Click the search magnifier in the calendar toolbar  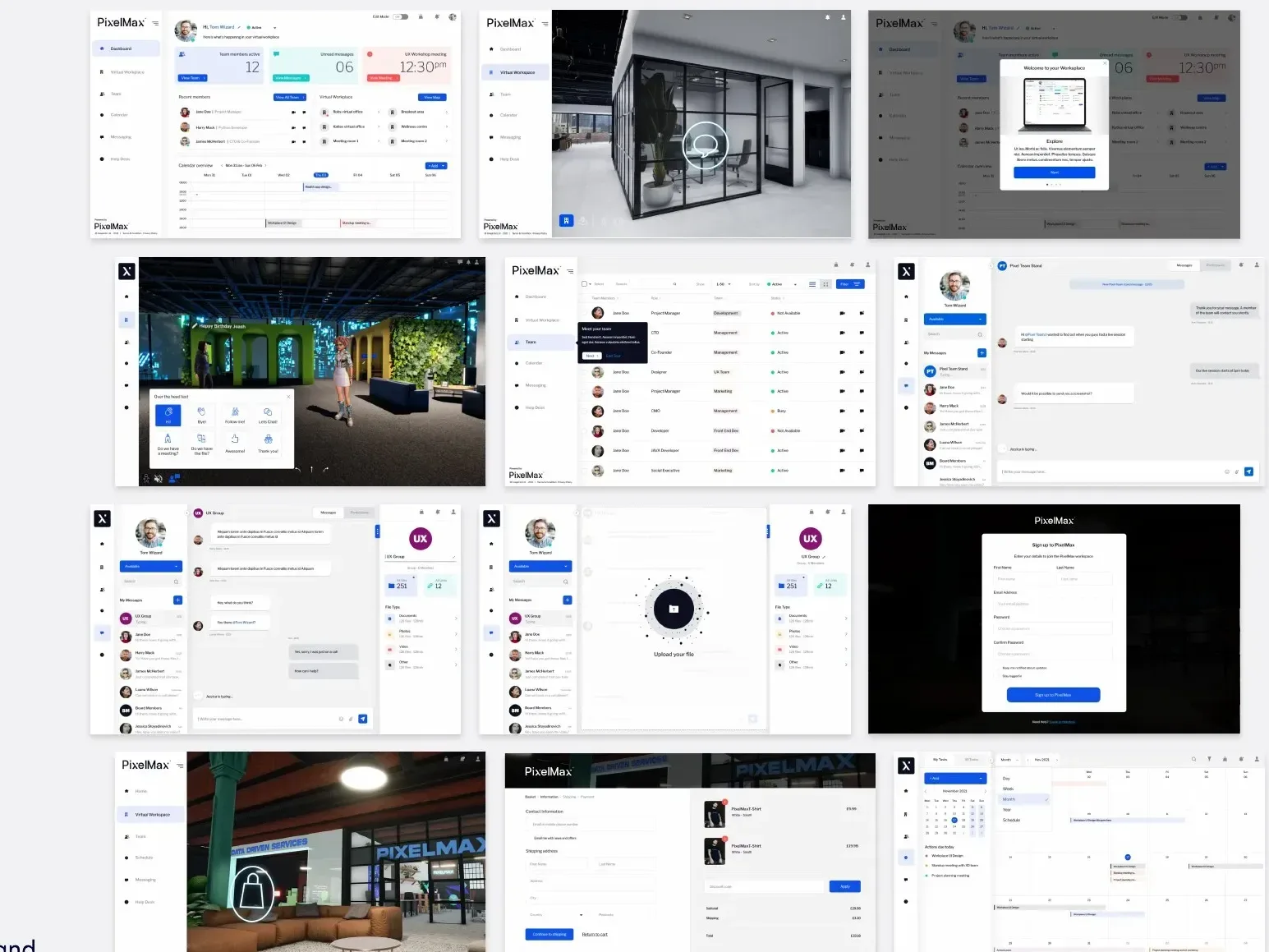(1194, 759)
